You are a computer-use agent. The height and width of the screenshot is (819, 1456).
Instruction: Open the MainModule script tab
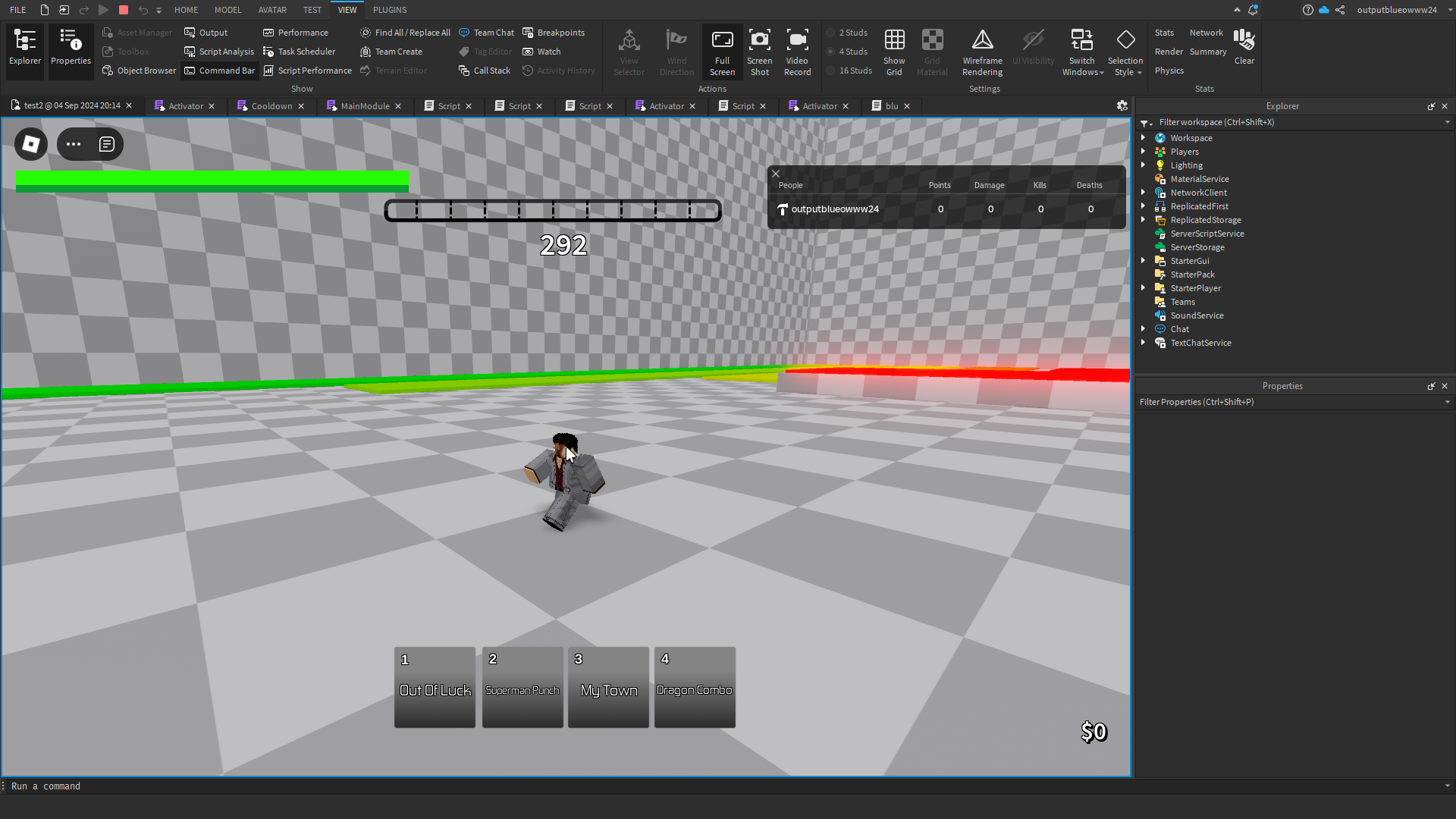tap(364, 106)
